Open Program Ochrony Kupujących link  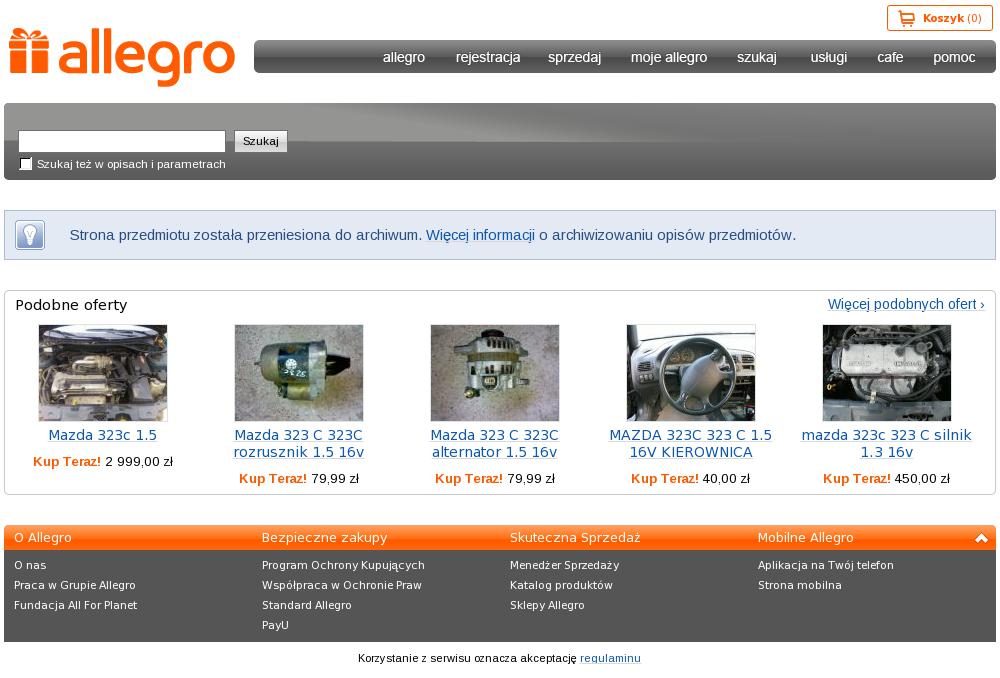[343, 565]
